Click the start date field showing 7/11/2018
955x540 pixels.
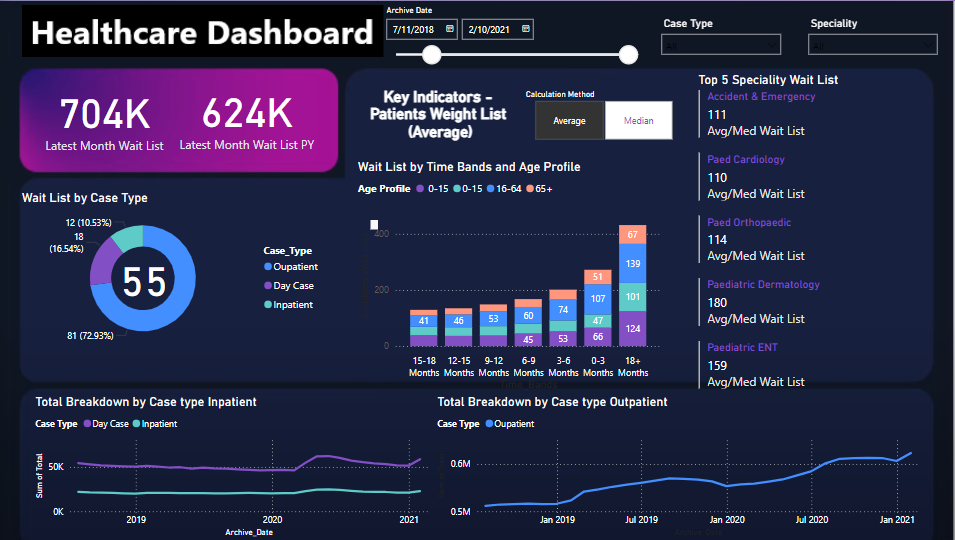[x=414, y=30]
